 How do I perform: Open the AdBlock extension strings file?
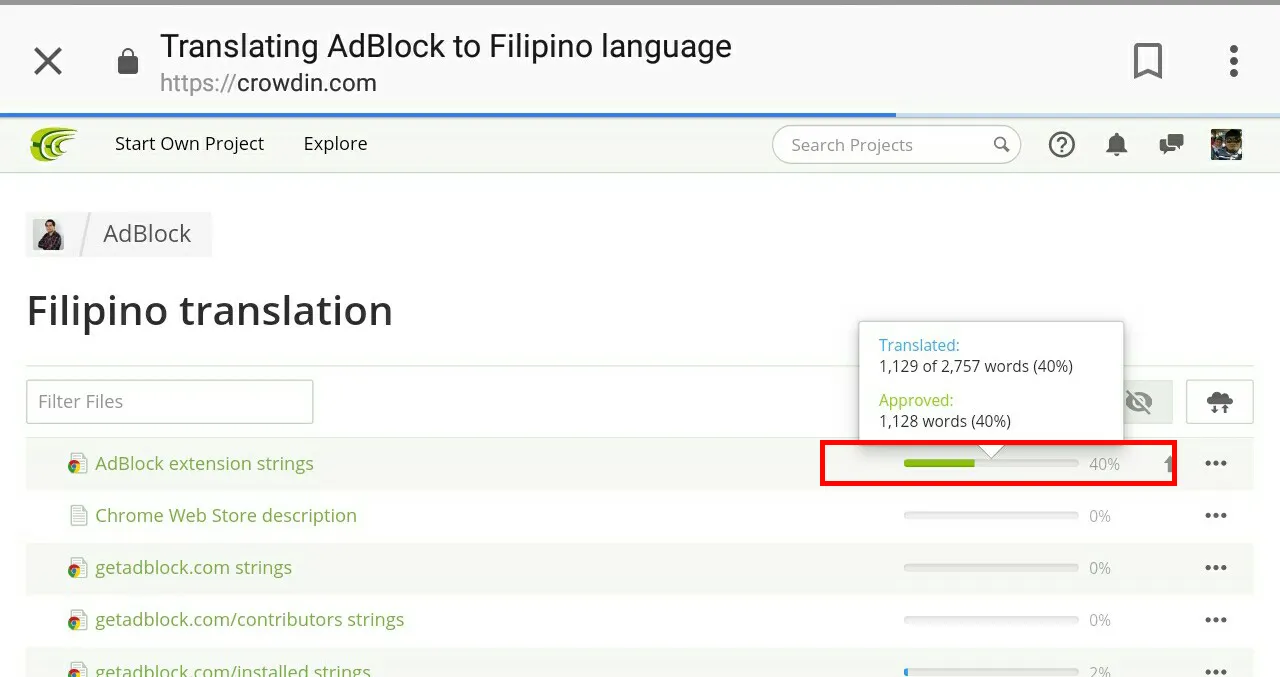[x=204, y=464]
